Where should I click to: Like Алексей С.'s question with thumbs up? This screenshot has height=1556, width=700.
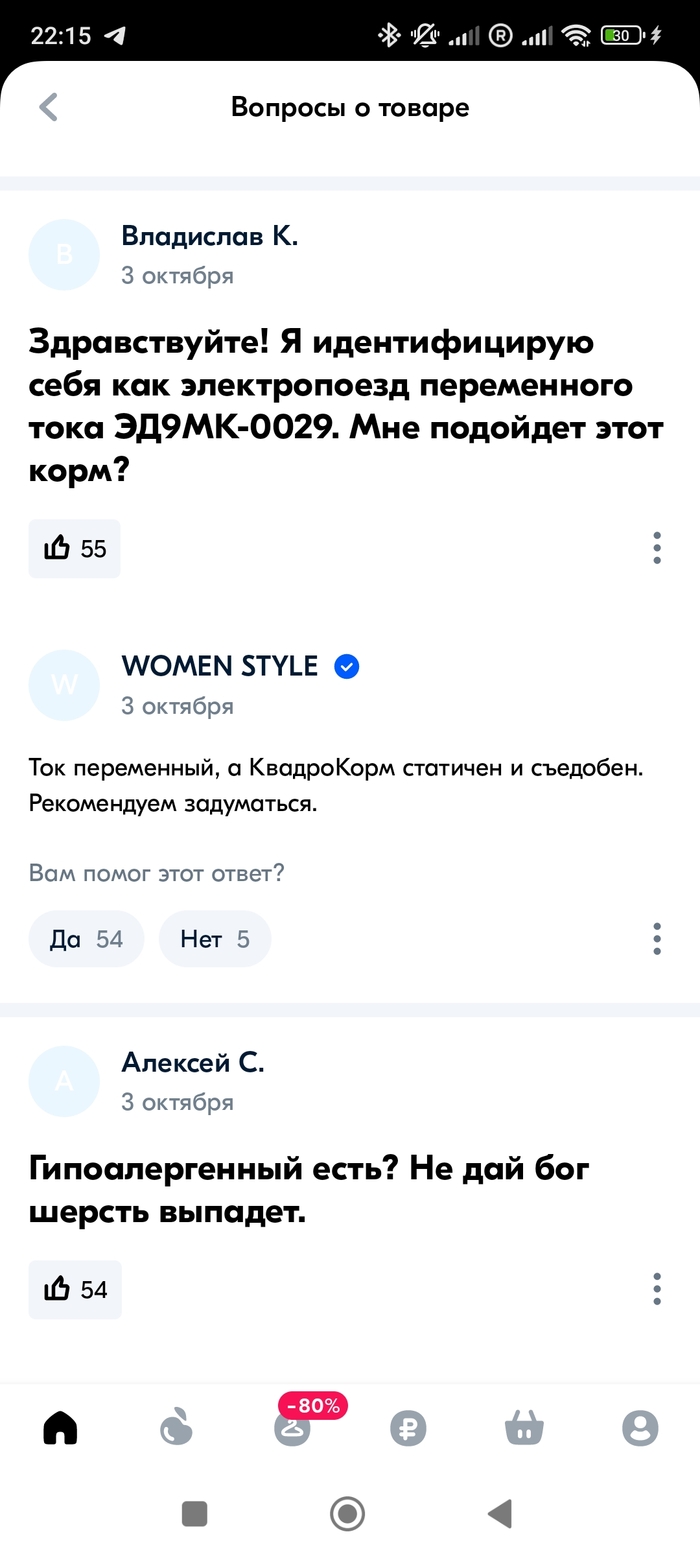click(x=75, y=1289)
